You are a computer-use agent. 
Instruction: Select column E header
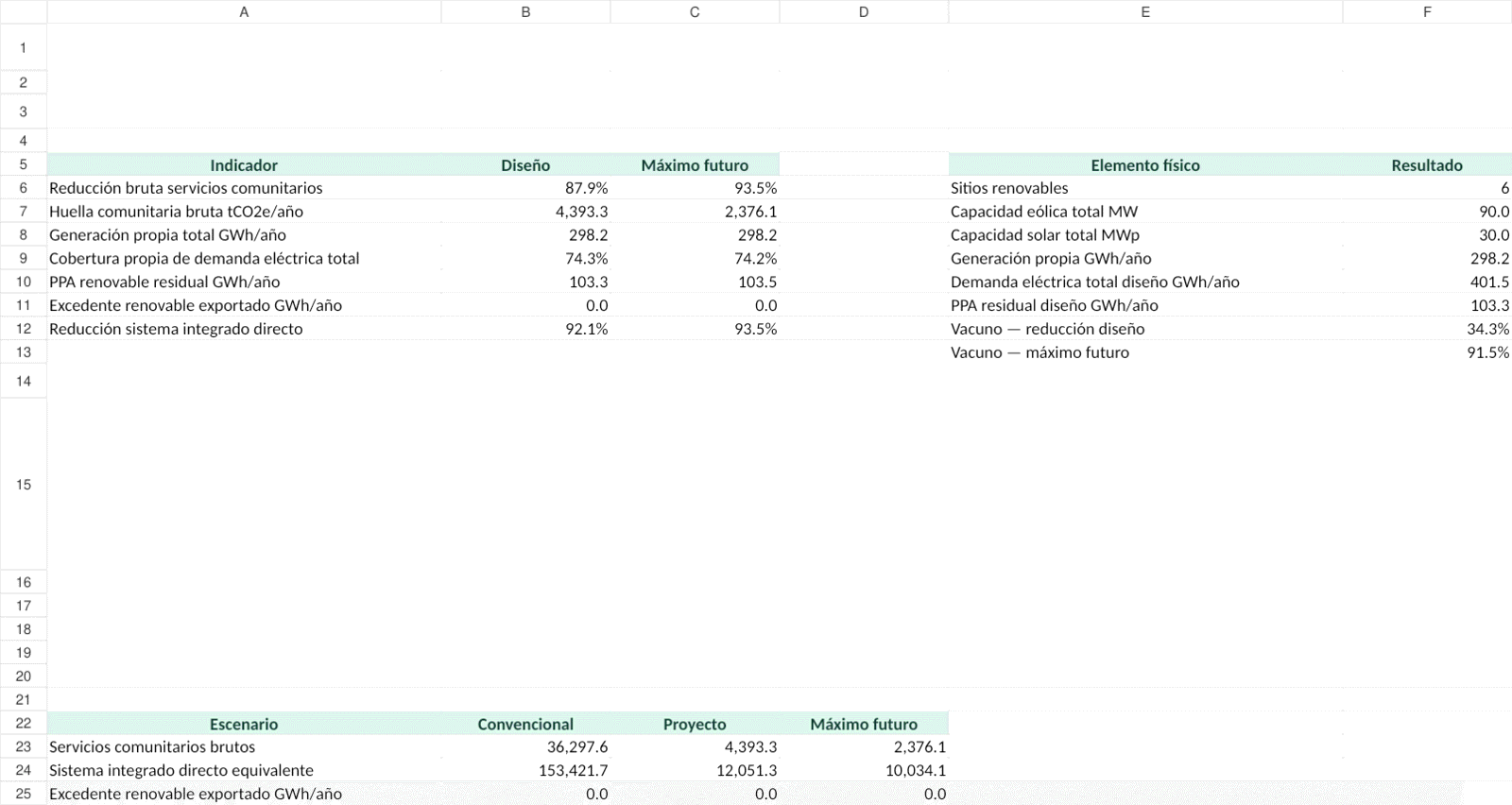(1145, 11)
